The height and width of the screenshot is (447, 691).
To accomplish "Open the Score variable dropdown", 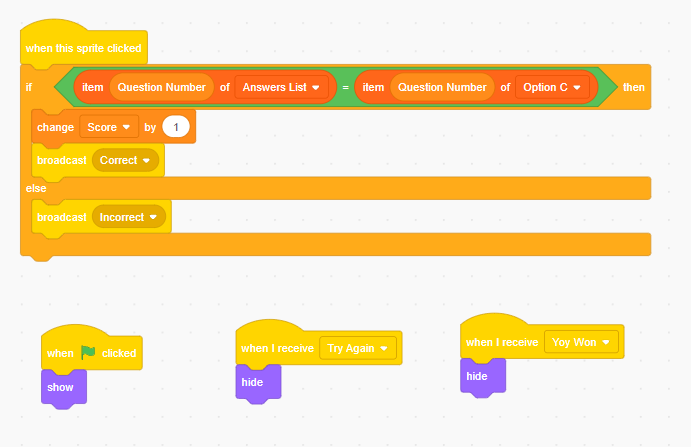I will coord(109,127).
